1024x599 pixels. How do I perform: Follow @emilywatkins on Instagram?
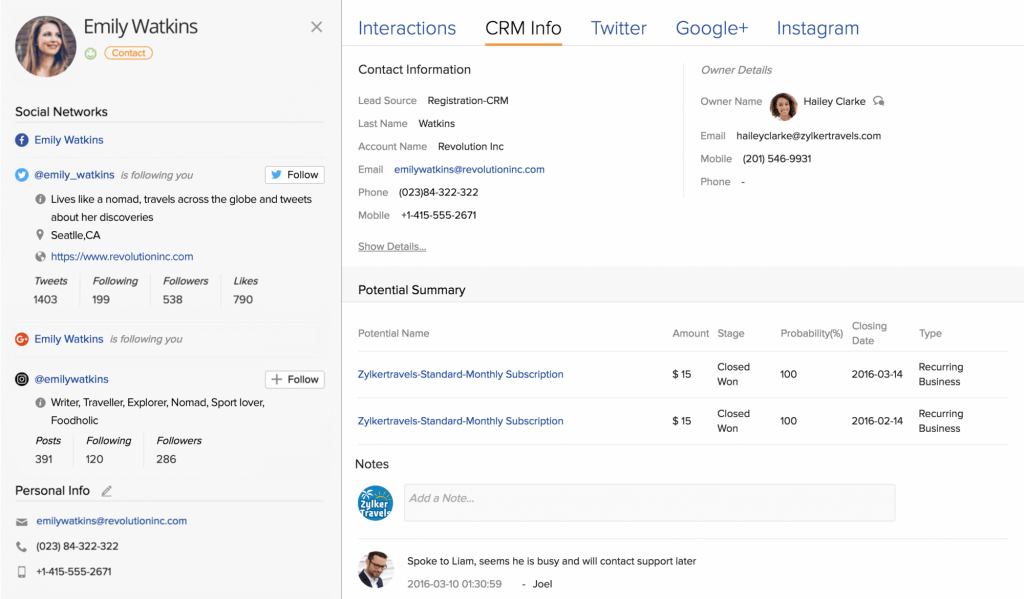coord(294,380)
